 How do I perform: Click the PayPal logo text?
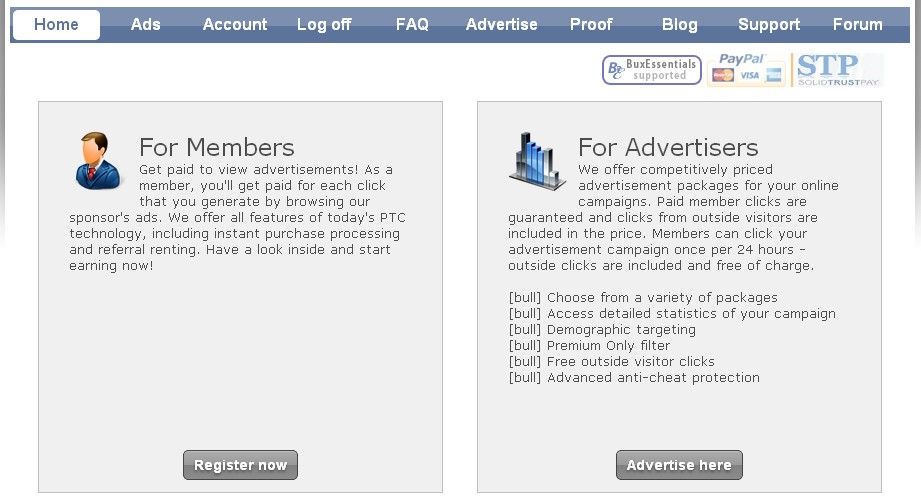740,60
